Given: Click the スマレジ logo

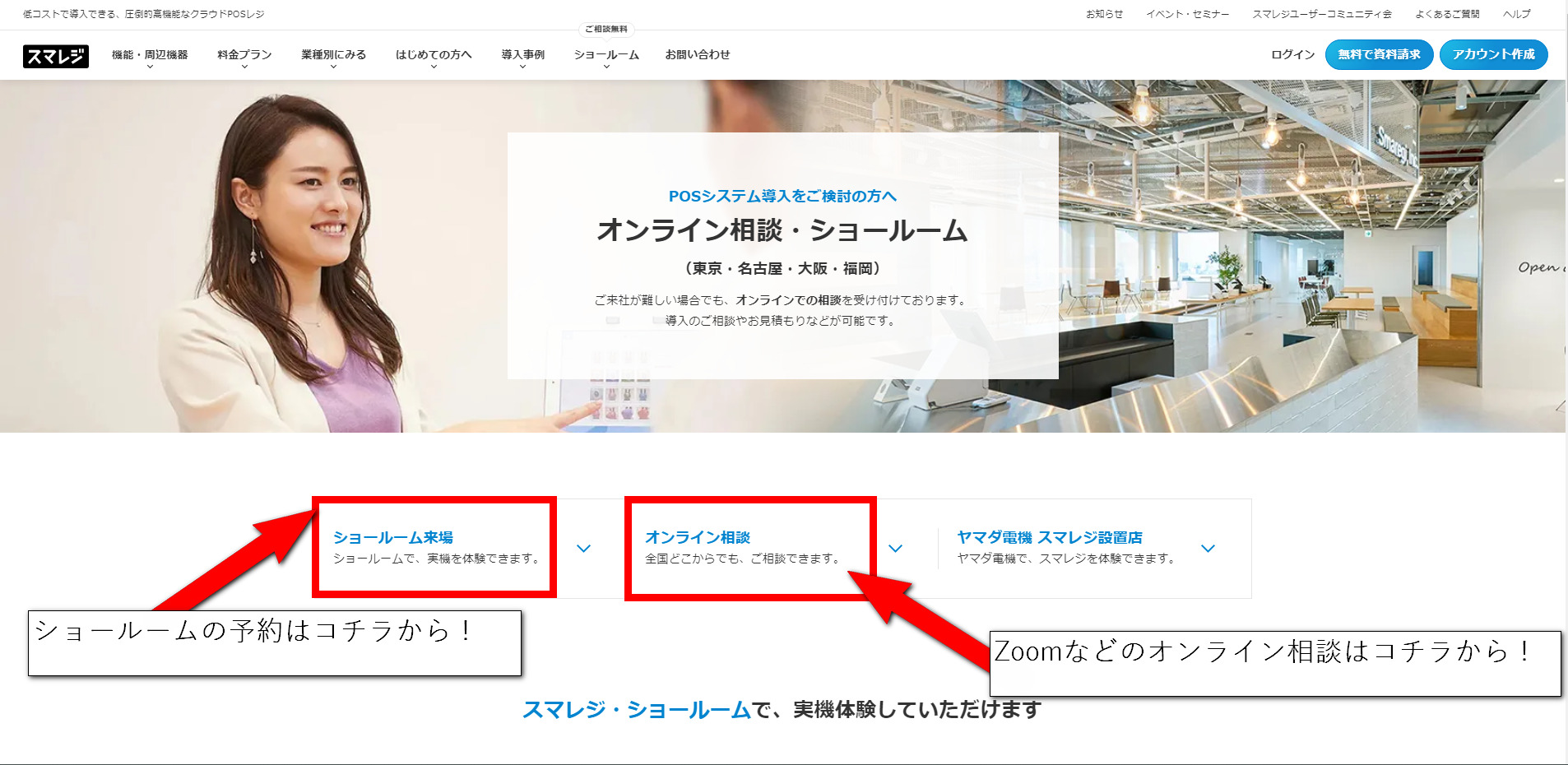Looking at the screenshot, I should pos(56,55).
